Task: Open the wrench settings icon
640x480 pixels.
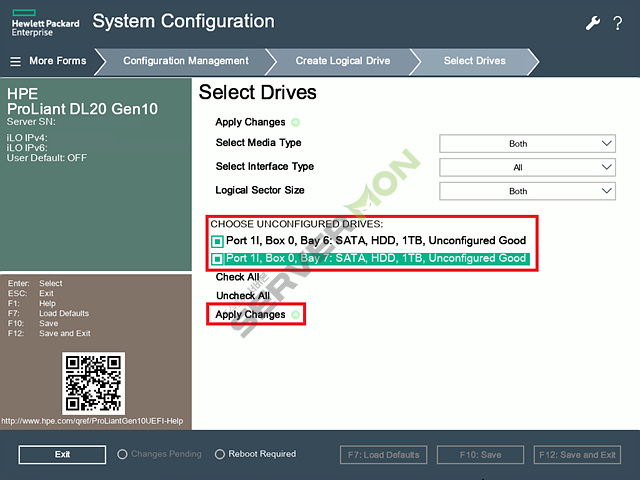Action: 593,23
